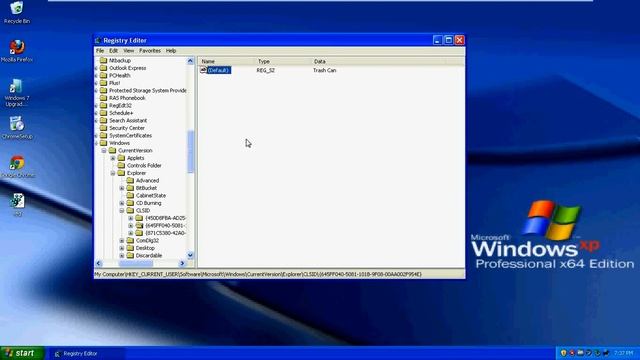
Task: Open the Help menu
Action: coord(171,51)
